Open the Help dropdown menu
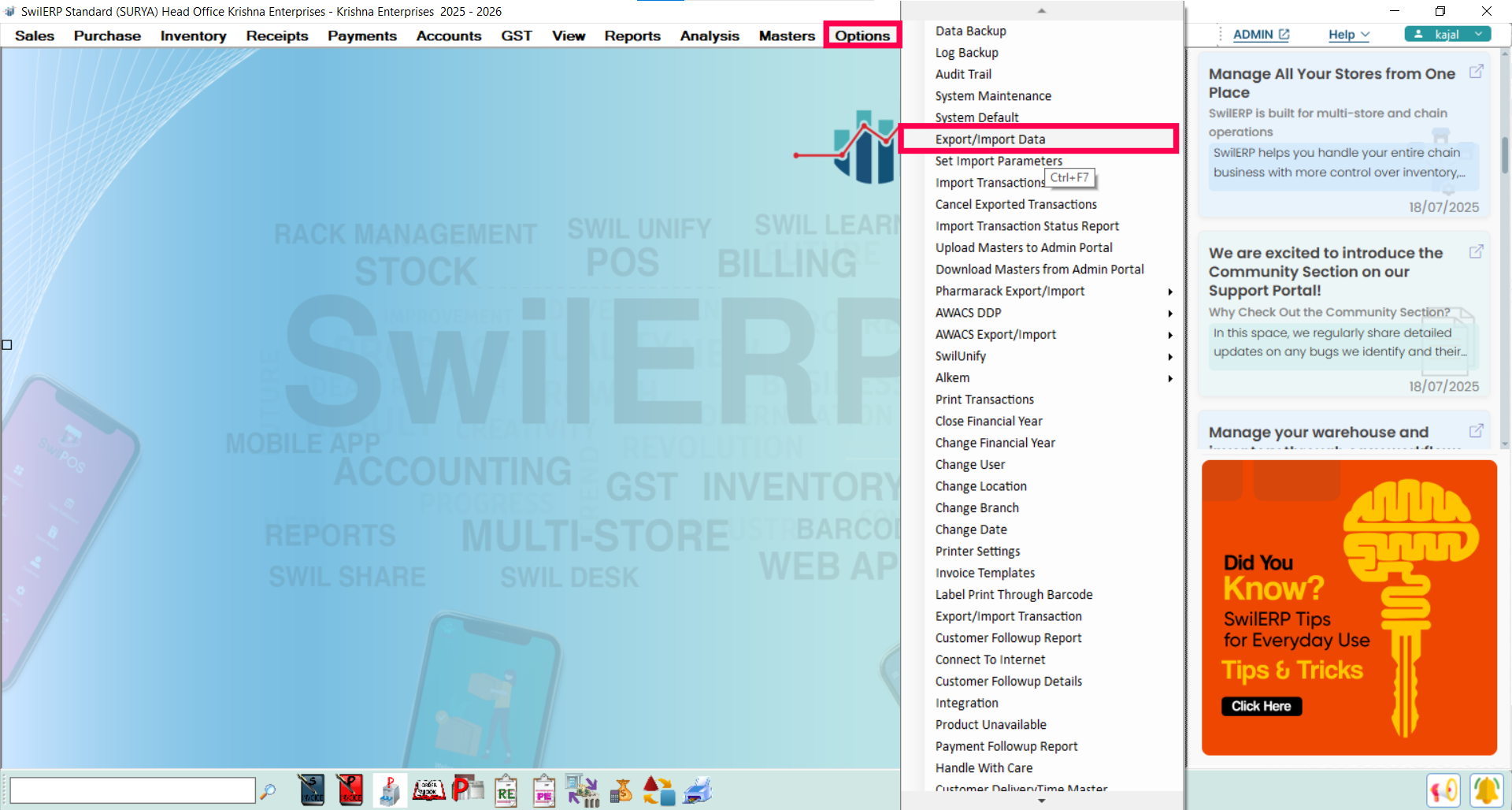1512x810 pixels. coord(1348,35)
